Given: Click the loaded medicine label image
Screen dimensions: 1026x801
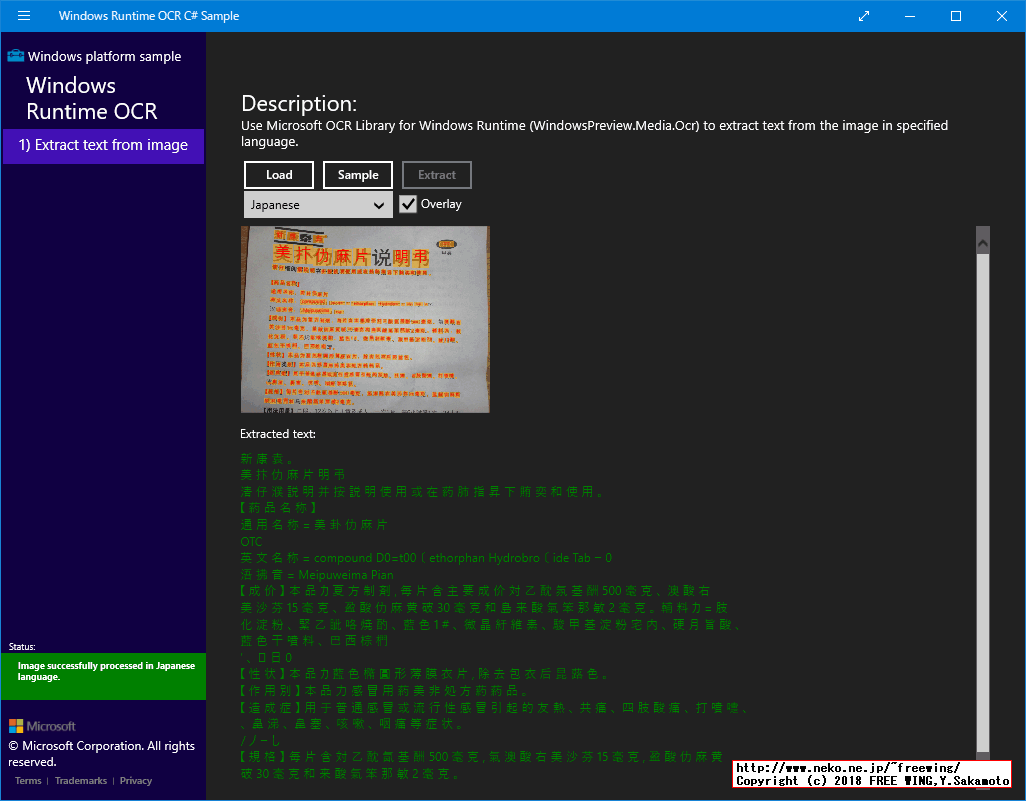Looking at the screenshot, I should click(364, 319).
